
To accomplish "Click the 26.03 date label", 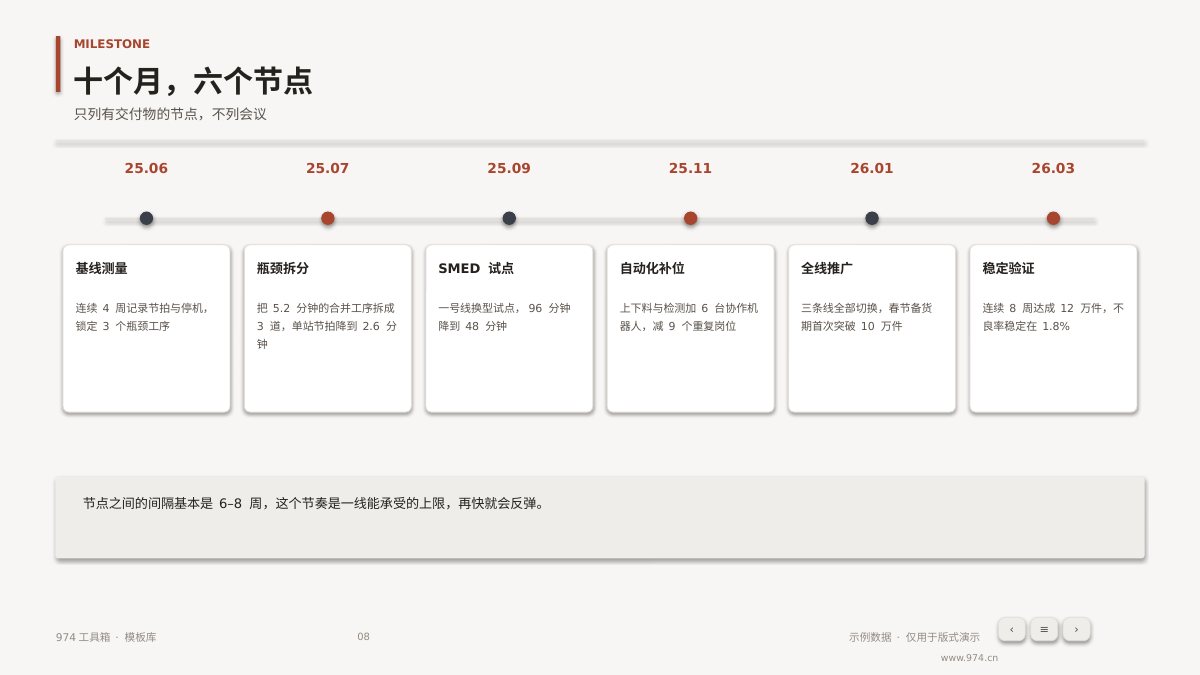I will coord(1053,168).
